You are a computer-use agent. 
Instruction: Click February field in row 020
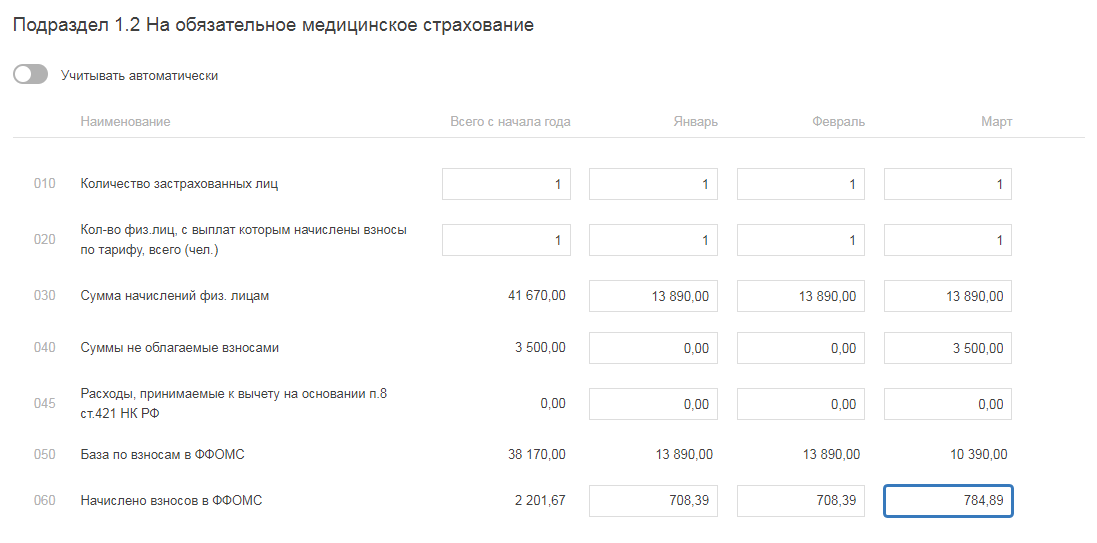(x=801, y=240)
